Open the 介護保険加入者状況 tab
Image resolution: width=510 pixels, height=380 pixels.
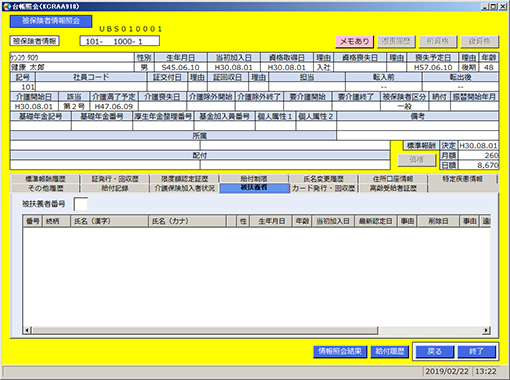(184, 188)
